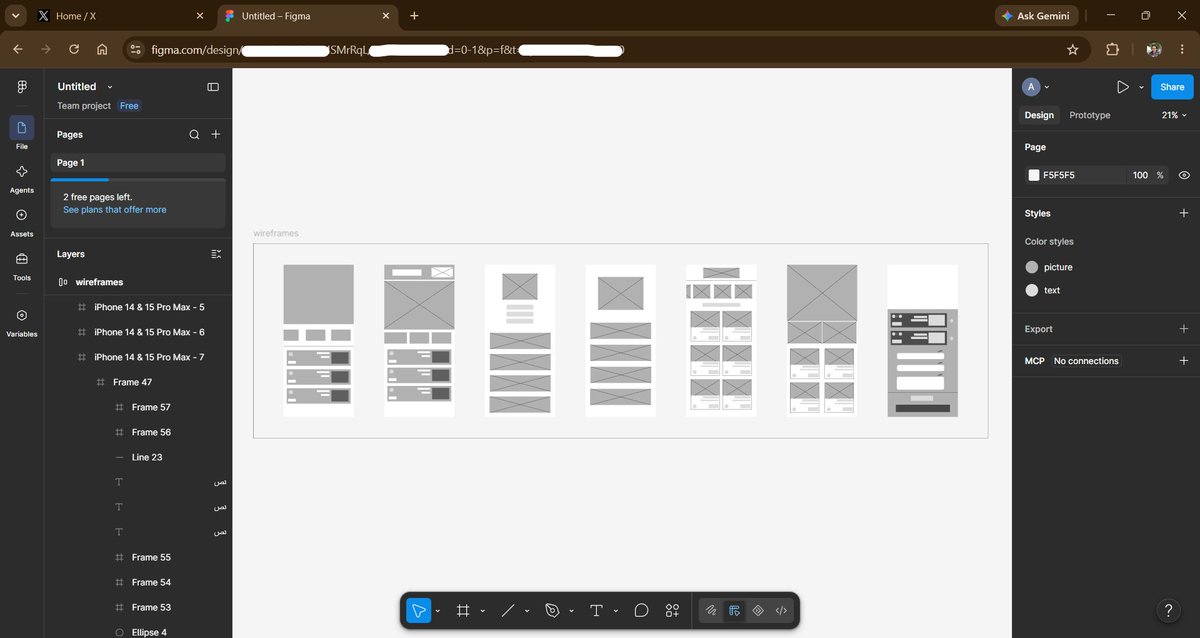The height and width of the screenshot is (638, 1200).
Task: Search pages with the magnifier icon
Action: point(194,134)
